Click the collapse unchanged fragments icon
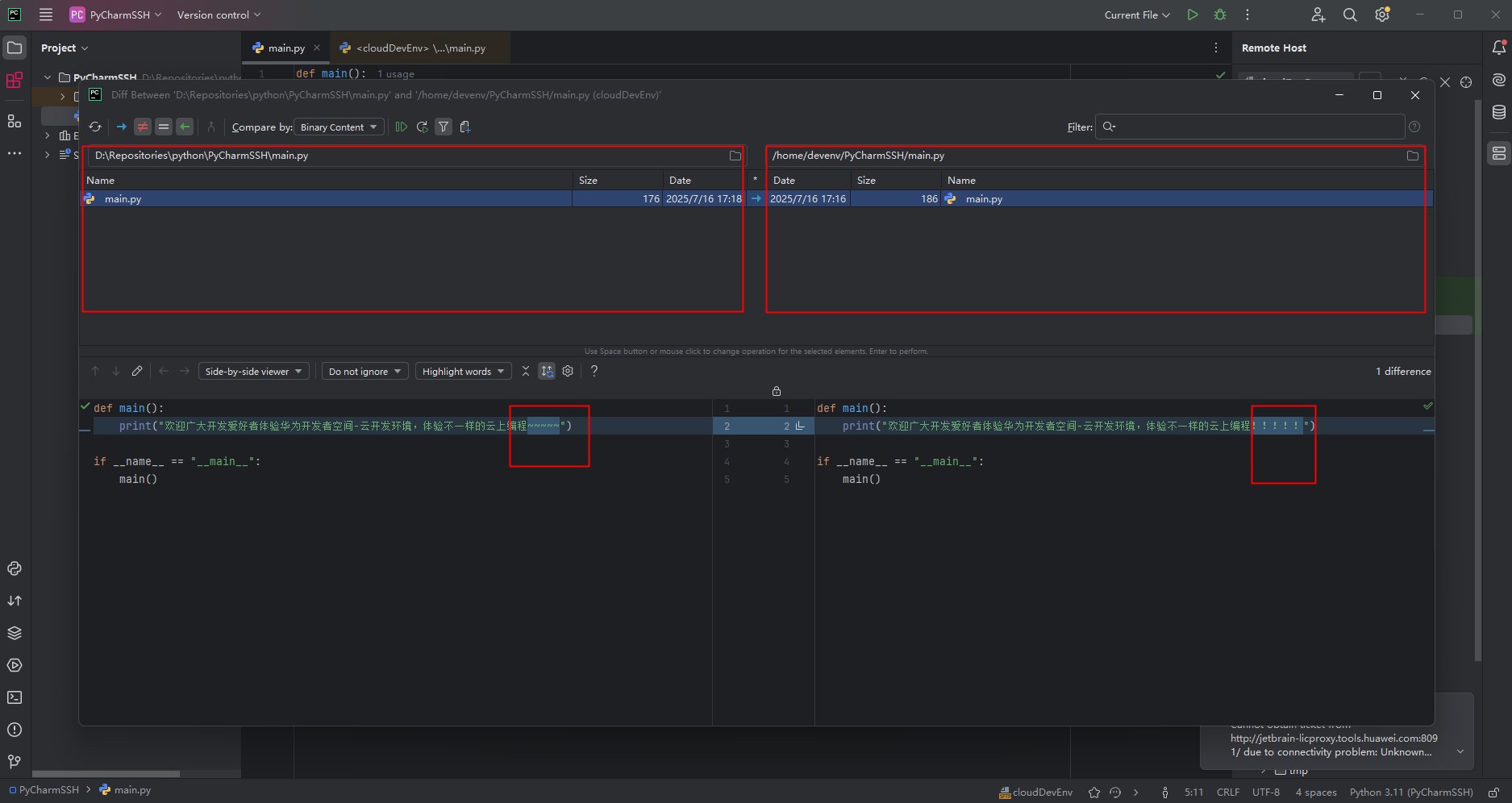The image size is (1512, 803). coord(525,371)
